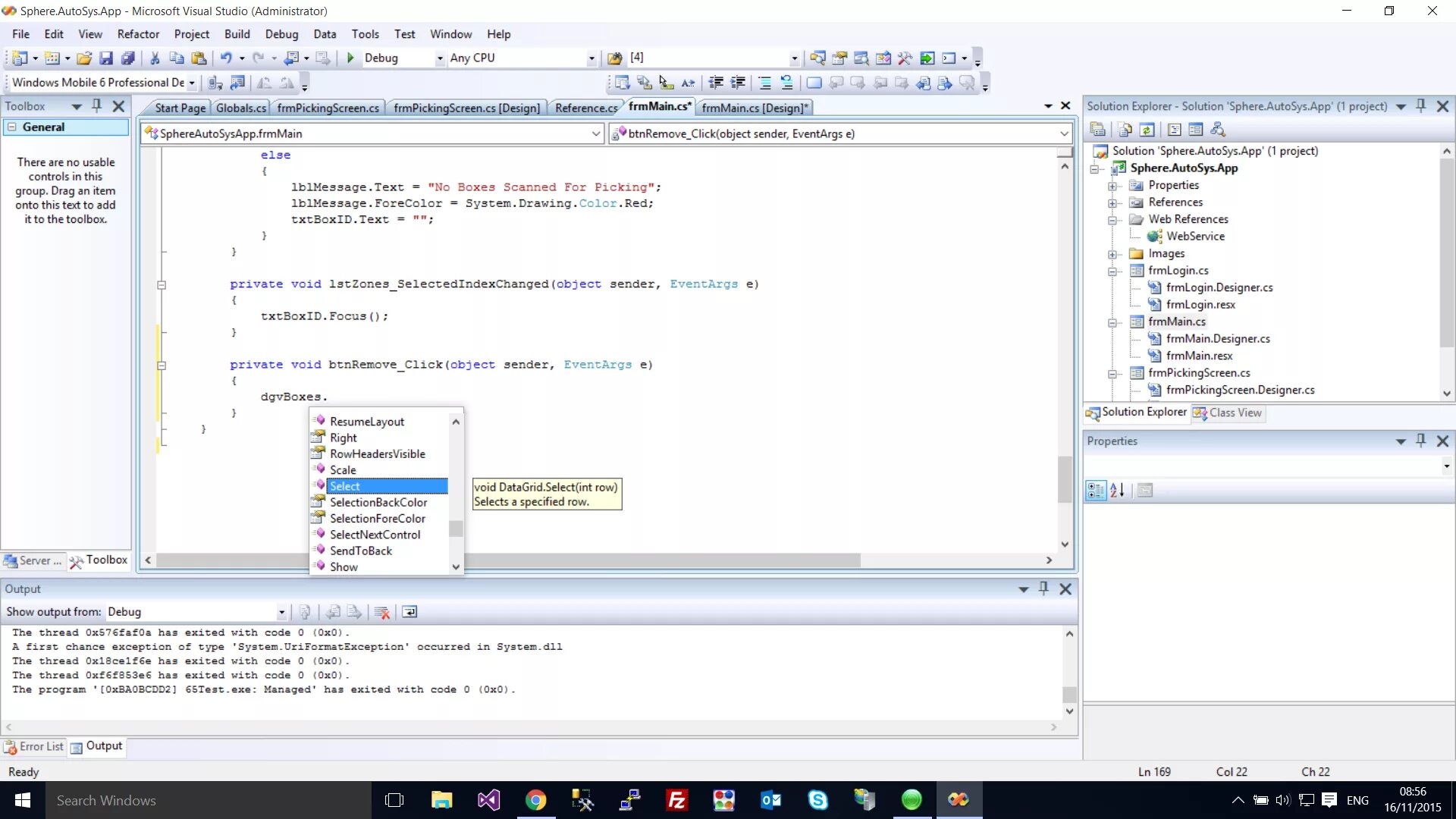The image size is (1456, 819).
Task: Toggle auto-hide pin of Output panel
Action: coord(1044,589)
